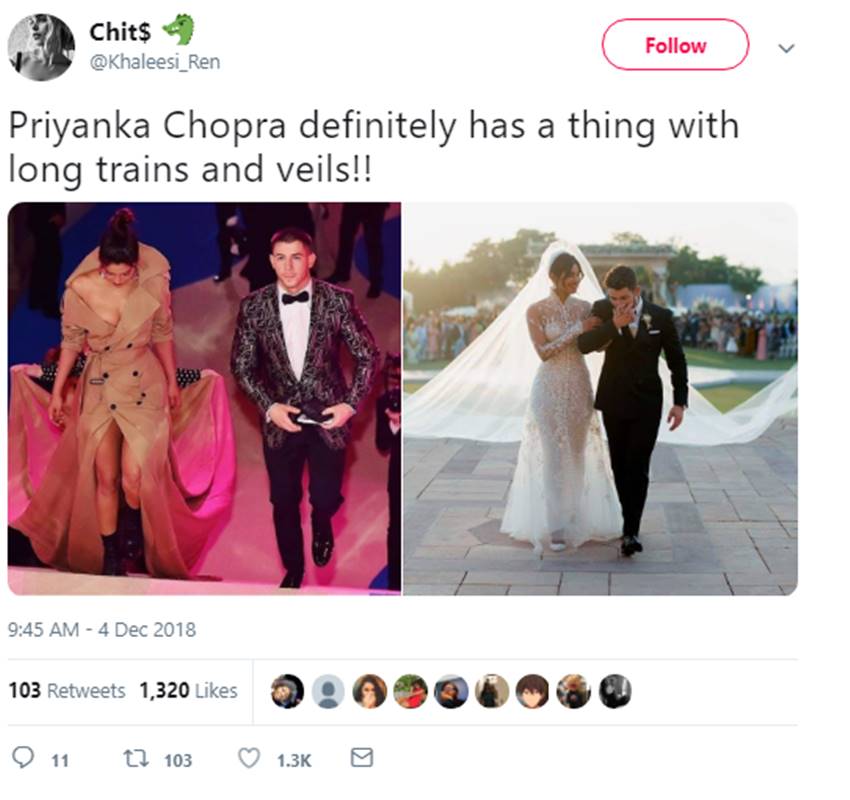Click the tweet text about trains and veils

tap(374, 147)
